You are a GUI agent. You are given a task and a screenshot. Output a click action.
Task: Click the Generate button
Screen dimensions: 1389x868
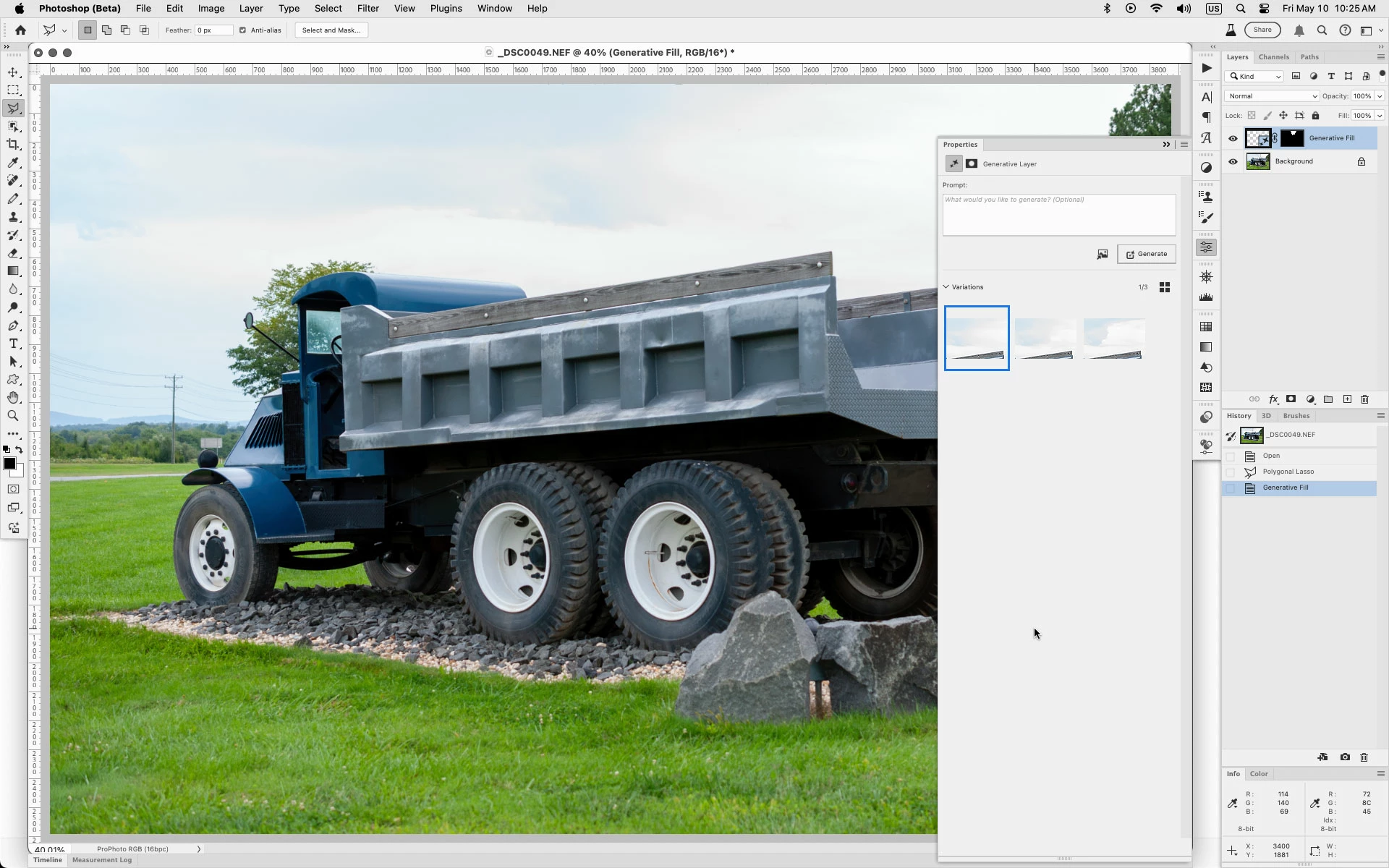coord(1147,254)
